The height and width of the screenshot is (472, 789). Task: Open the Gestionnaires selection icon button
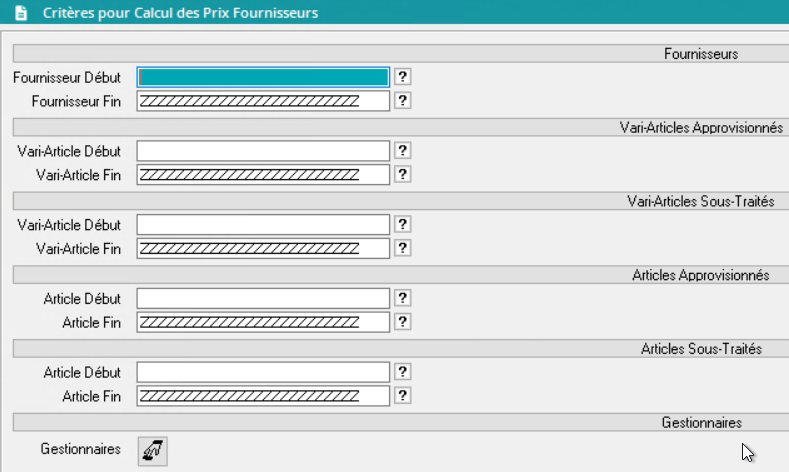(153, 450)
